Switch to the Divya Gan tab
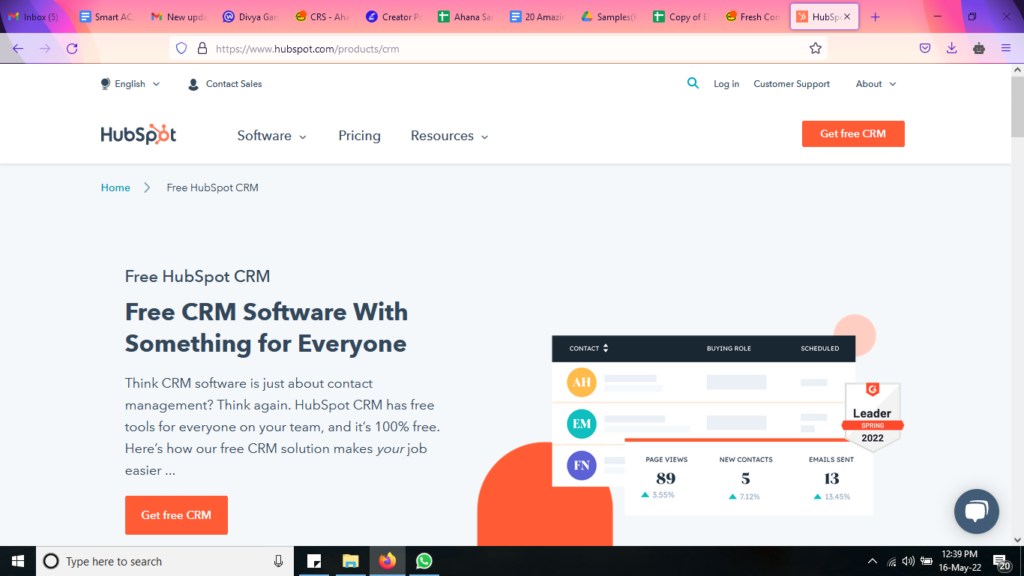 point(250,17)
